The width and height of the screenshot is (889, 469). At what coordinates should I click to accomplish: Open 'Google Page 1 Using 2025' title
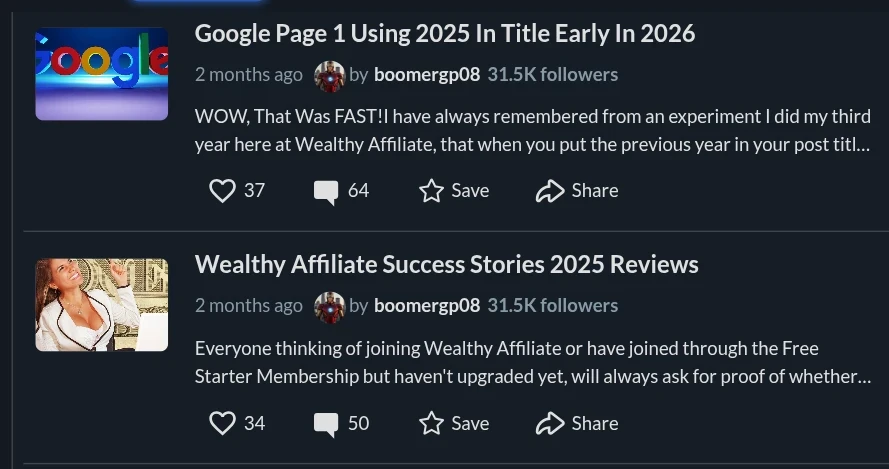445,34
